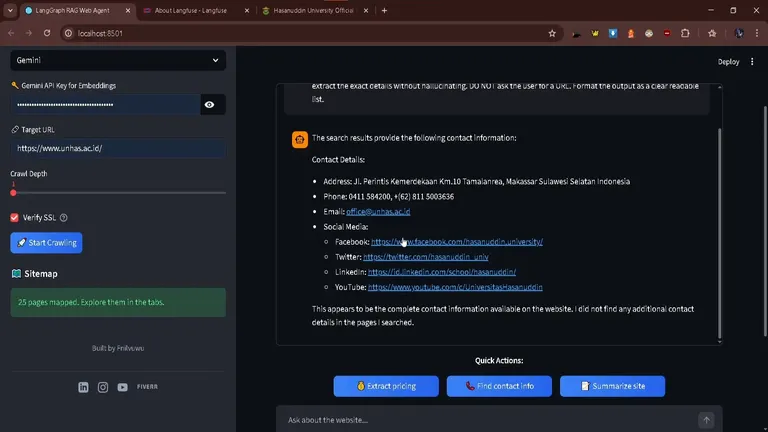Open the browser profile avatar

coord(739,33)
